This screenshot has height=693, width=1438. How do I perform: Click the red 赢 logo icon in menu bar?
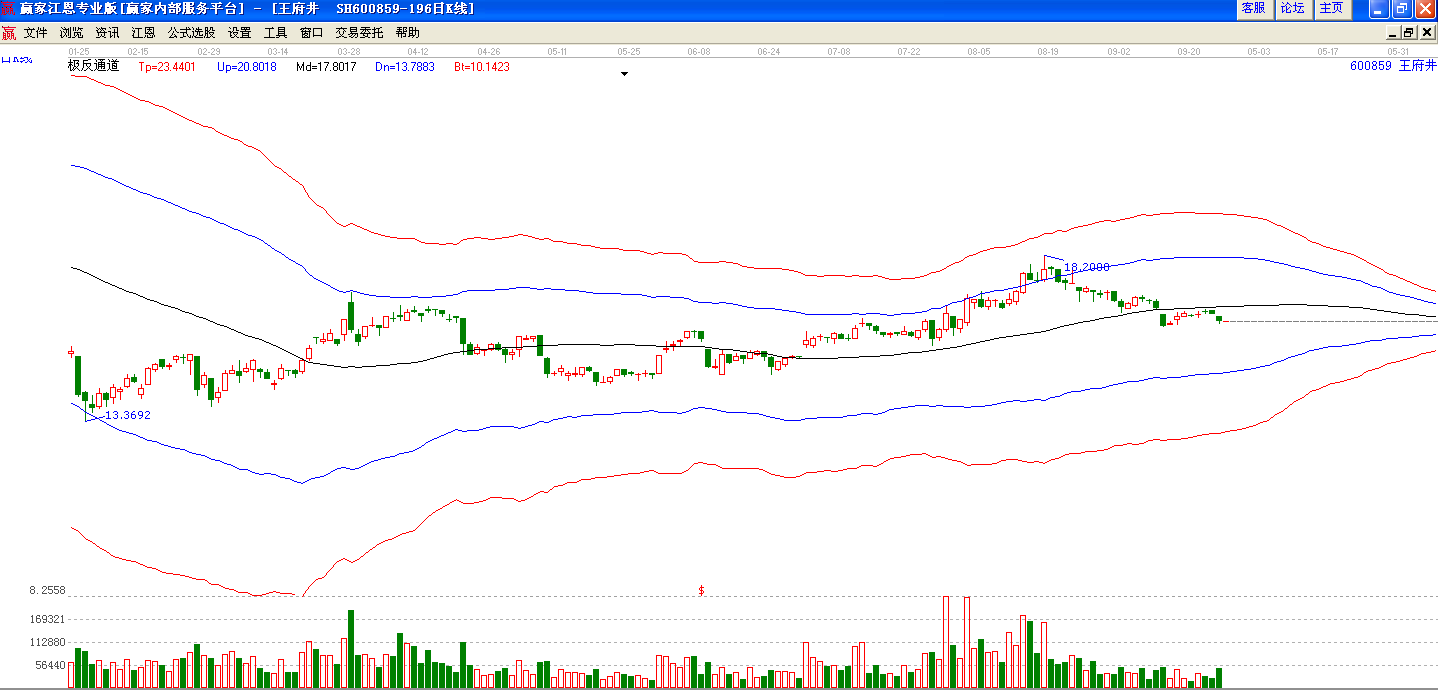tap(9, 33)
